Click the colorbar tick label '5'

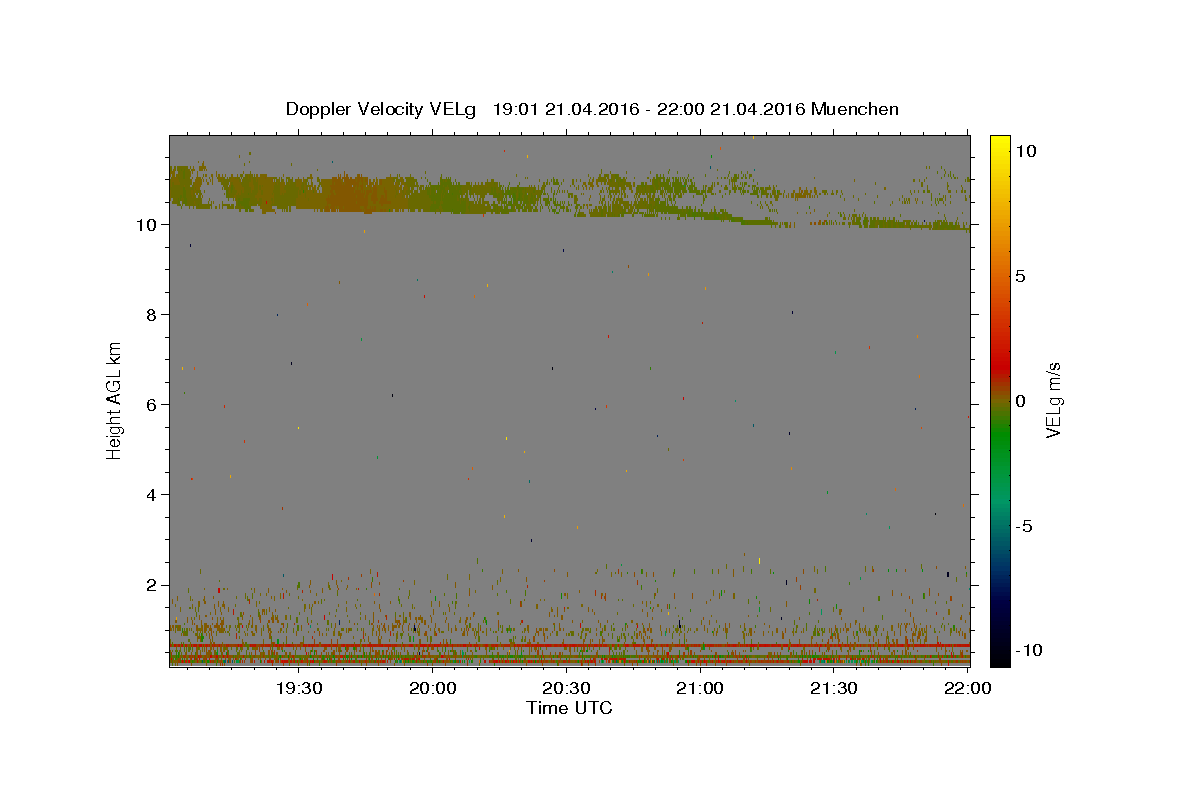point(1020,276)
